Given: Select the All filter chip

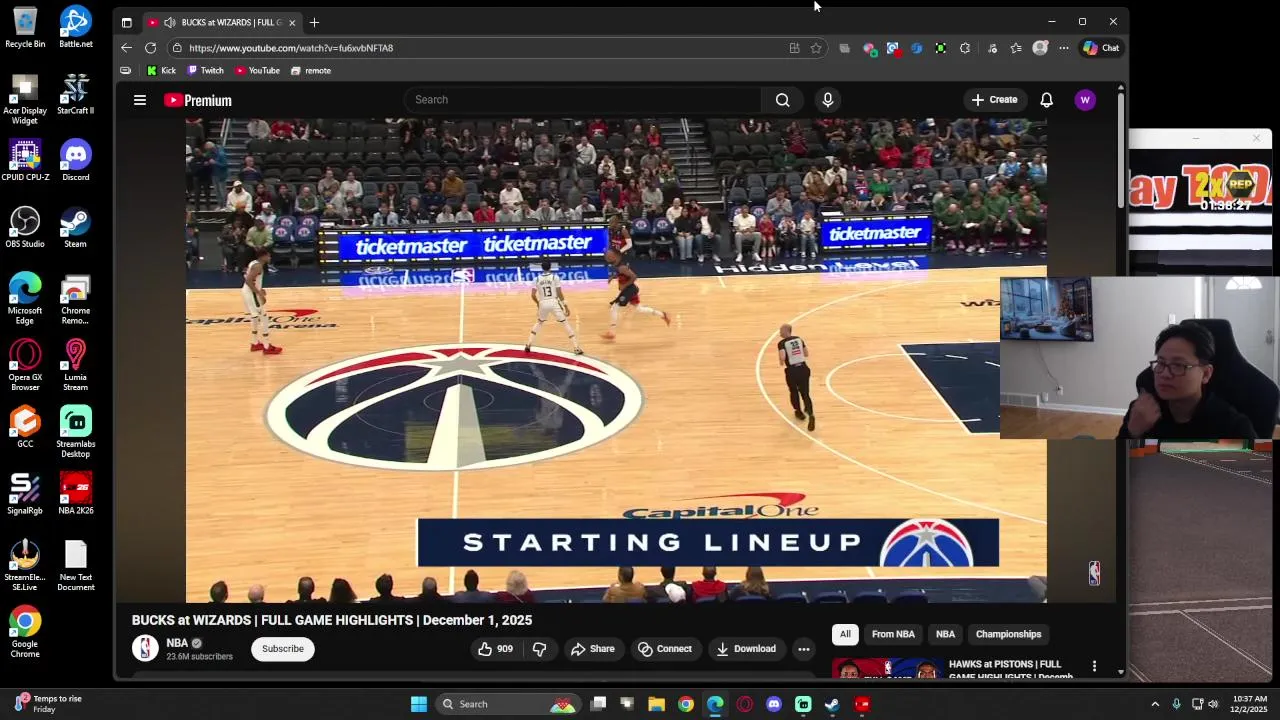Looking at the screenshot, I should tap(845, 634).
